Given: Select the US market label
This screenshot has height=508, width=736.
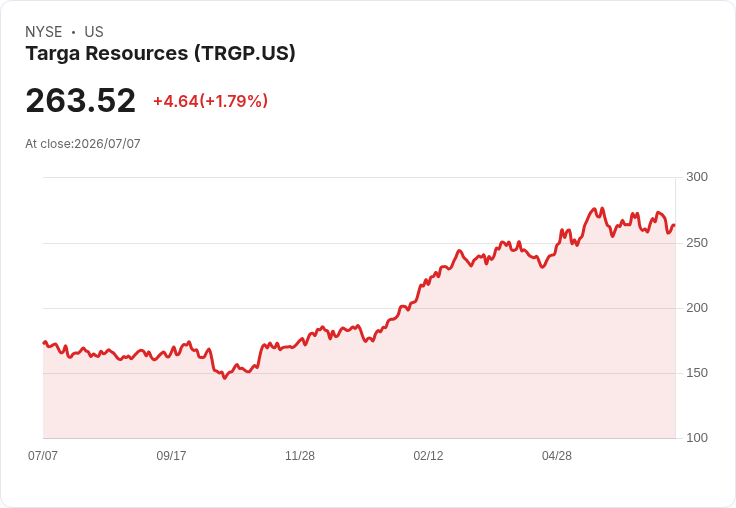Looking at the screenshot, I should (94, 32).
